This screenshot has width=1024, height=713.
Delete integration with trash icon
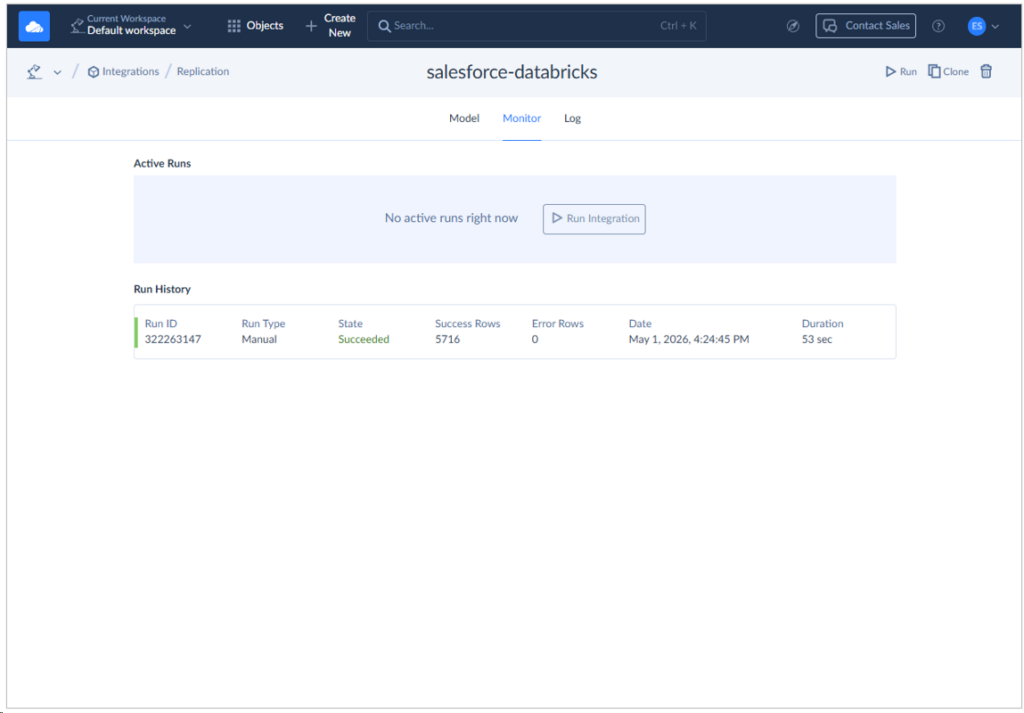[x=986, y=72]
